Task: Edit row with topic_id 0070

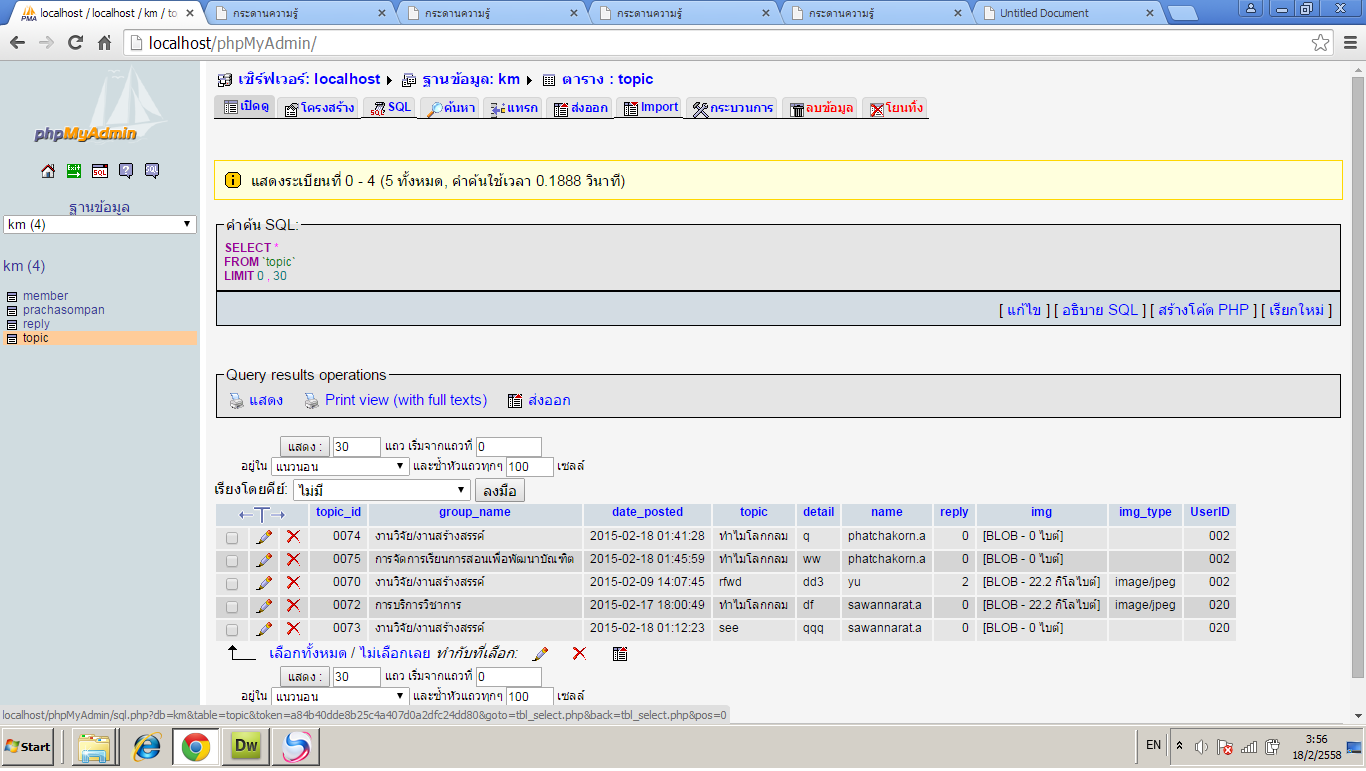Action: (264, 583)
